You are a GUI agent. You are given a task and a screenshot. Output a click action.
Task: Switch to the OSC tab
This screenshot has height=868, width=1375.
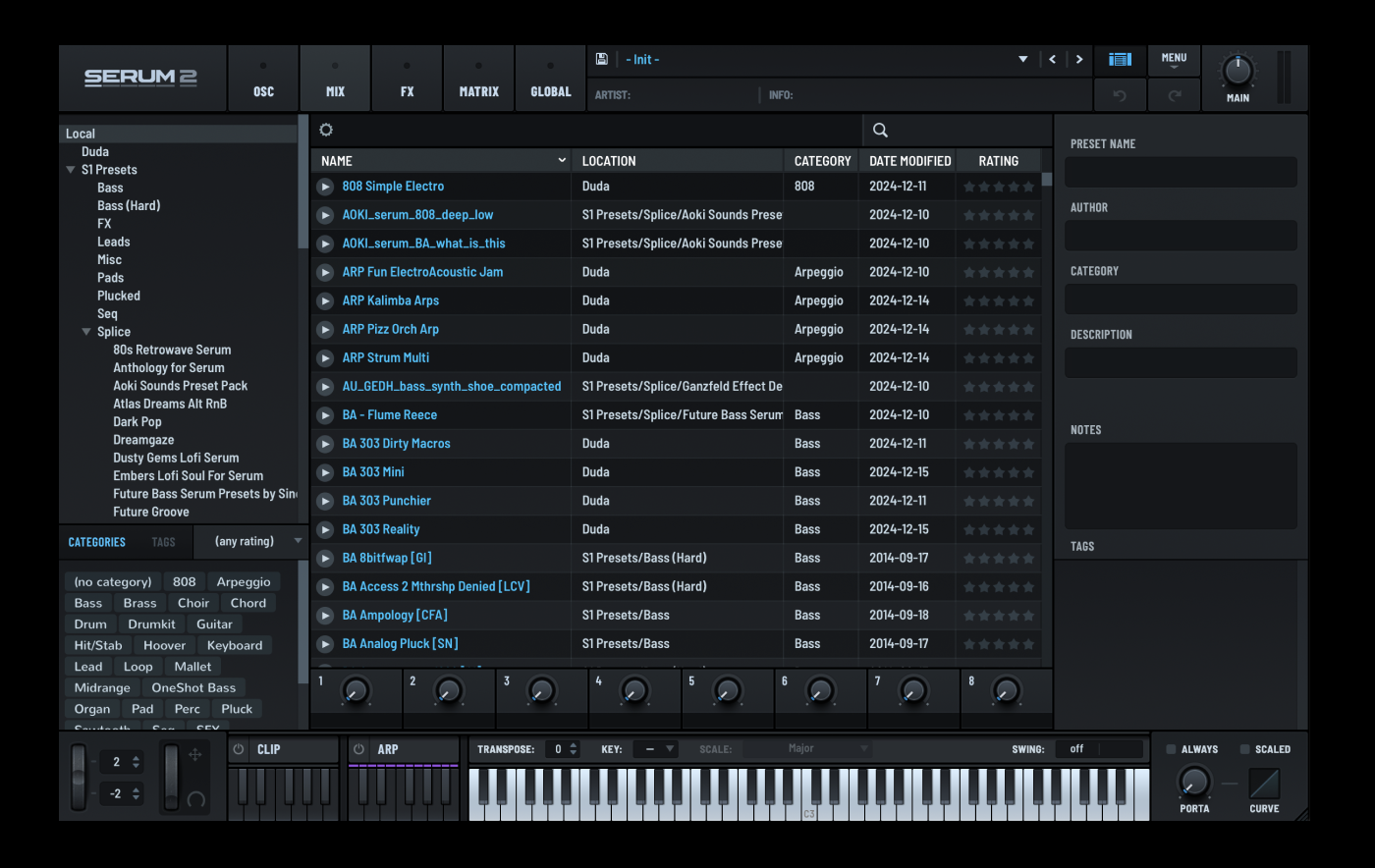(x=263, y=79)
